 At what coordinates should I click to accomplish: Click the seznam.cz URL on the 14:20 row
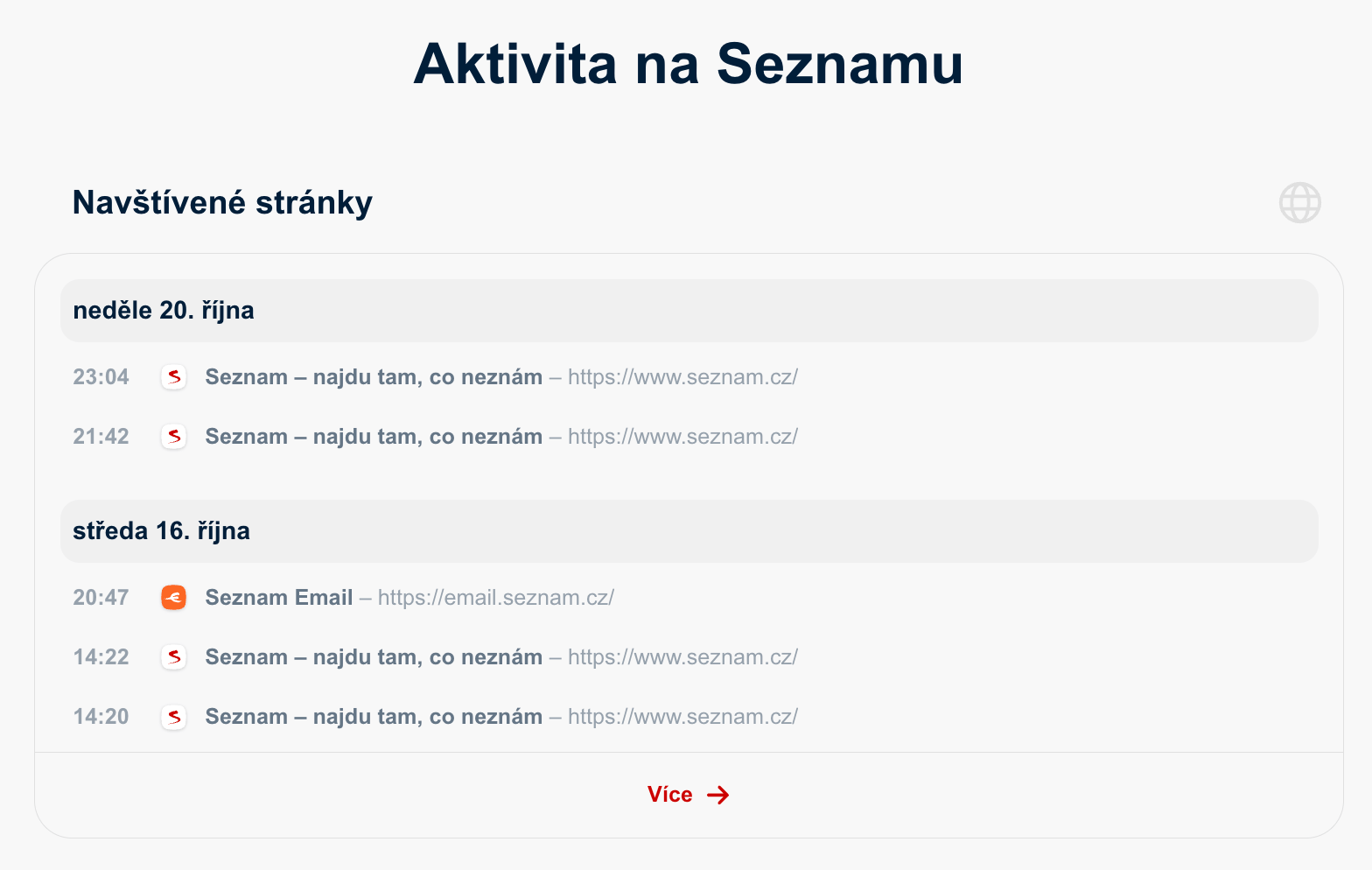(682, 717)
